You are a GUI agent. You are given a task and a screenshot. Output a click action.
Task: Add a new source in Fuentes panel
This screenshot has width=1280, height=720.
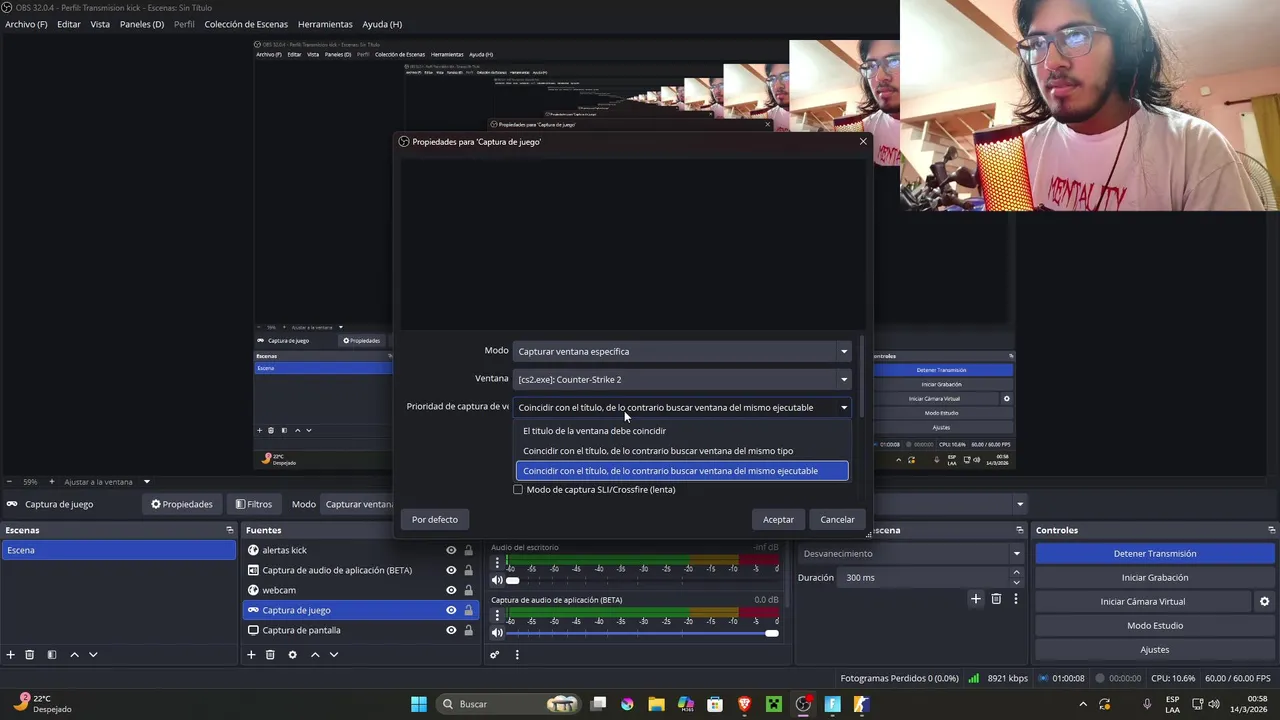[251, 655]
